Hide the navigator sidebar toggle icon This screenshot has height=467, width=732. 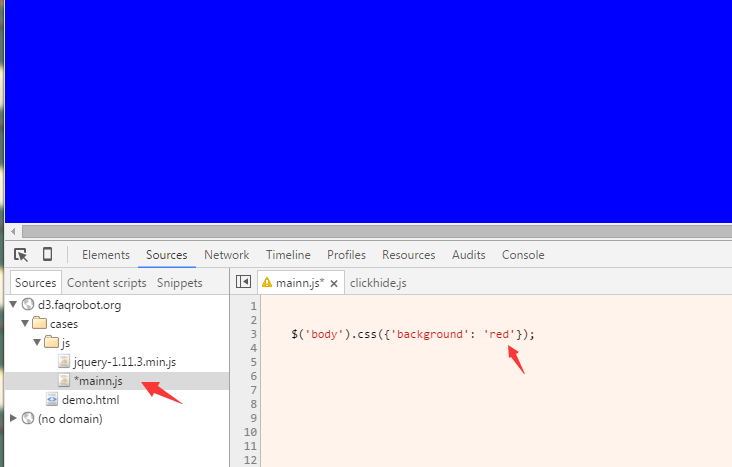point(243,282)
